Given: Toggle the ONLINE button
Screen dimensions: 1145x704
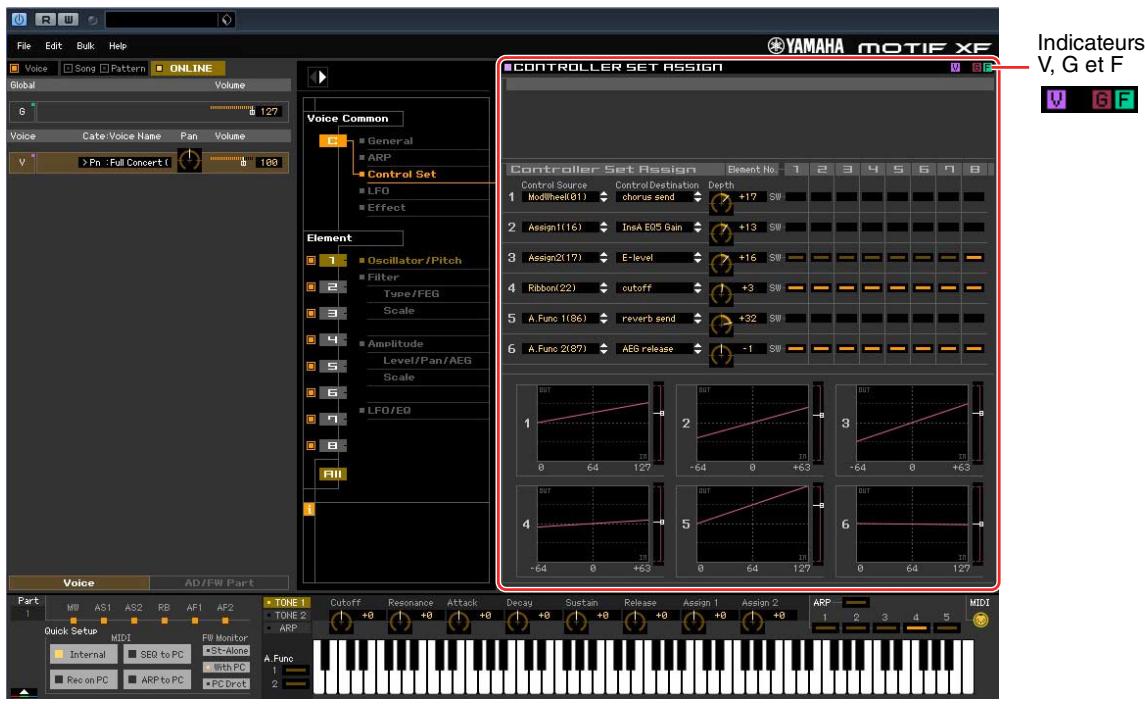Looking at the screenshot, I should tap(188, 68).
